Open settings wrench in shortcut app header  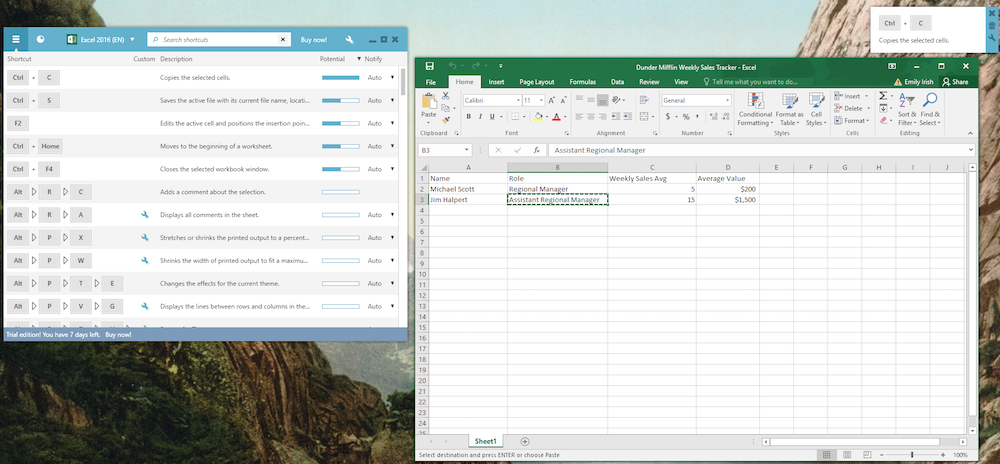pyautogui.click(x=349, y=40)
